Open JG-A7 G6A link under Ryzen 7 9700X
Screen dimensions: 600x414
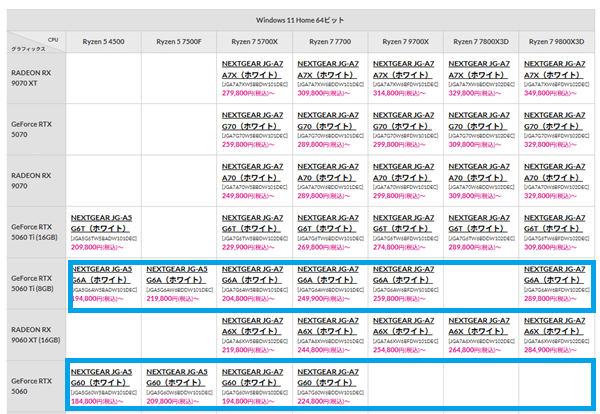pyautogui.click(x=406, y=275)
